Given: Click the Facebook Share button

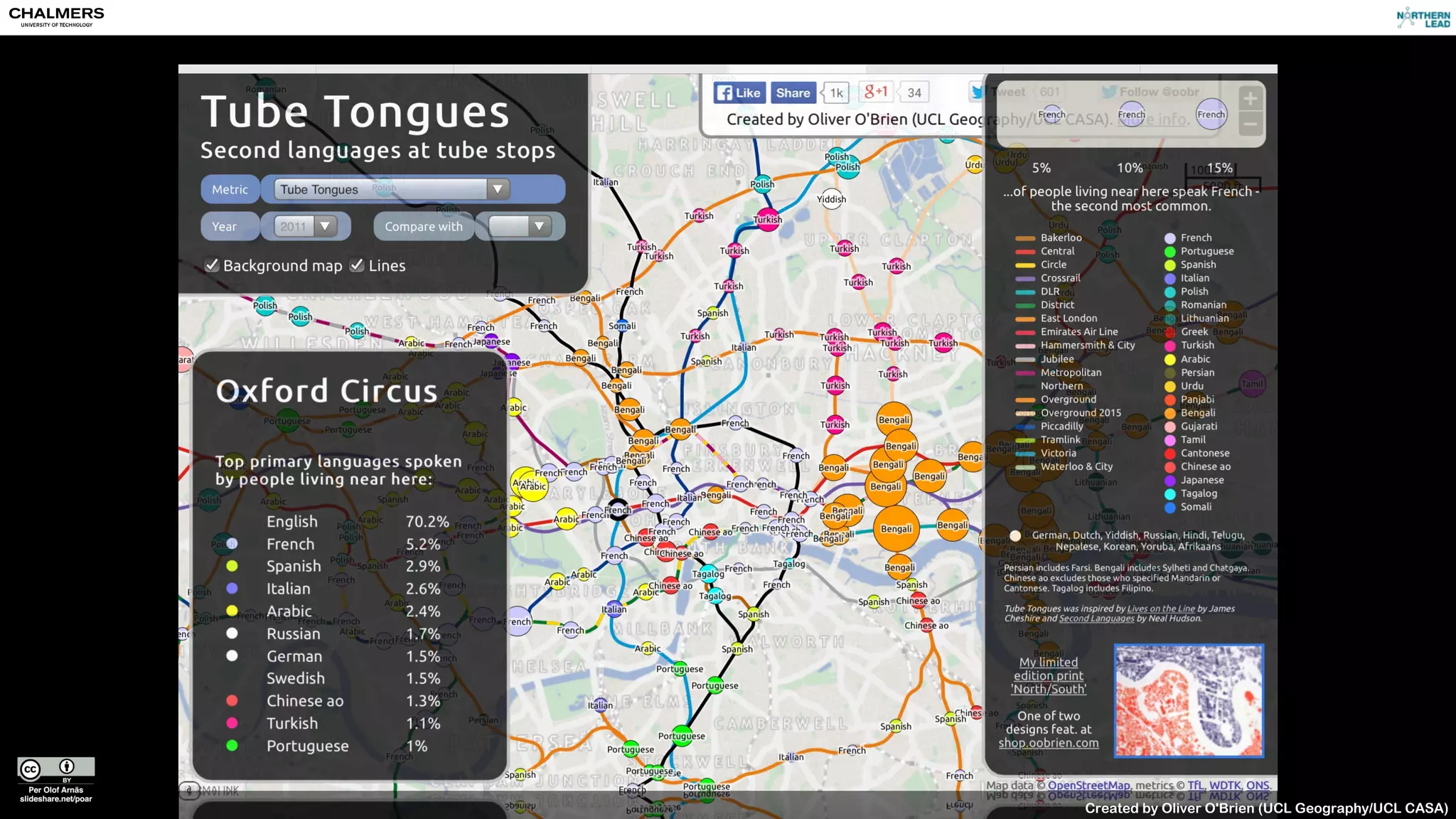Looking at the screenshot, I should pyautogui.click(x=792, y=92).
